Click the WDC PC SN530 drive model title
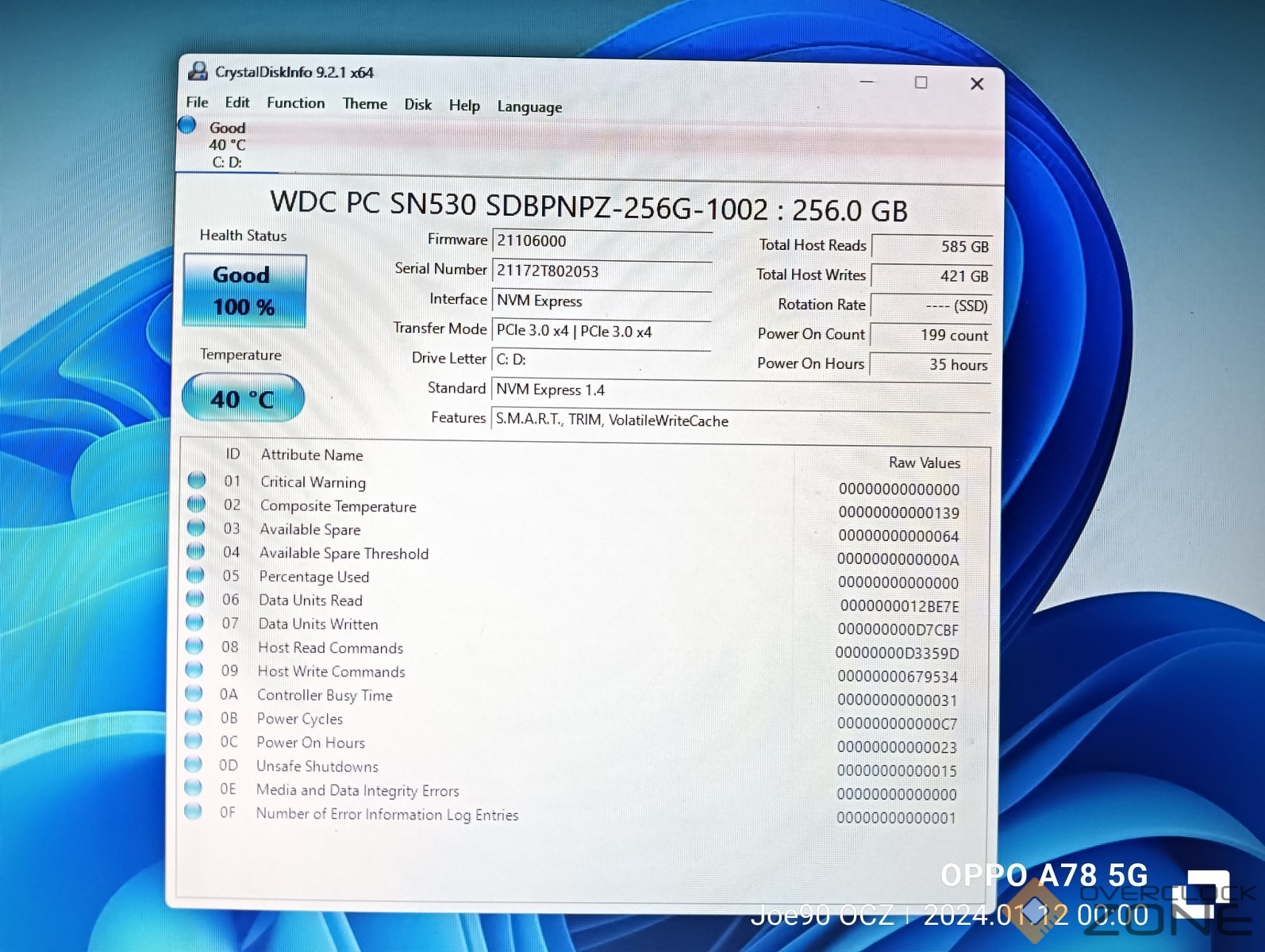1265x952 pixels. tap(589, 208)
